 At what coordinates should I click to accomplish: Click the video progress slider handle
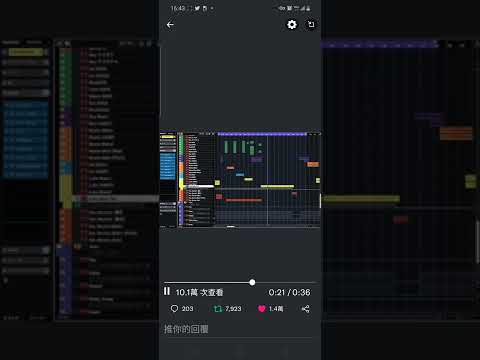click(252, 282)
